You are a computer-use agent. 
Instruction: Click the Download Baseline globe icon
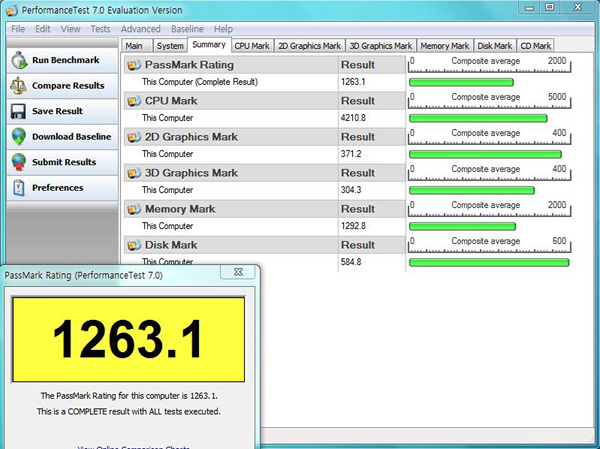tap(18, 137)
